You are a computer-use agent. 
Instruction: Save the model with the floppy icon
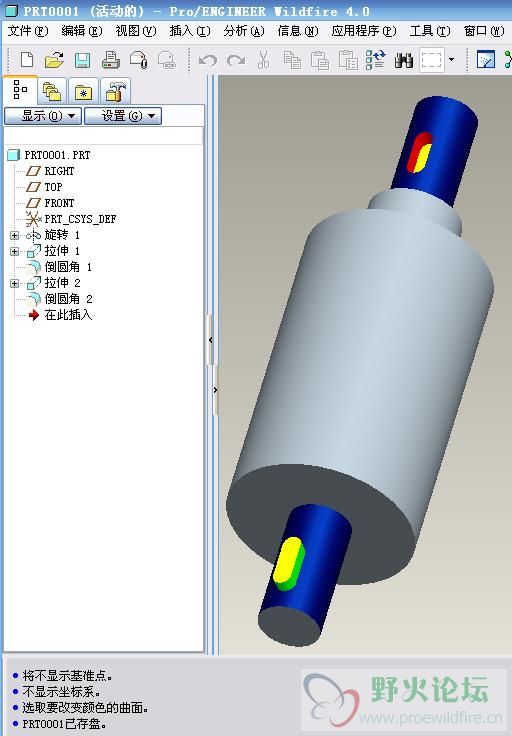pyautogui.click(x=83, y=60)
